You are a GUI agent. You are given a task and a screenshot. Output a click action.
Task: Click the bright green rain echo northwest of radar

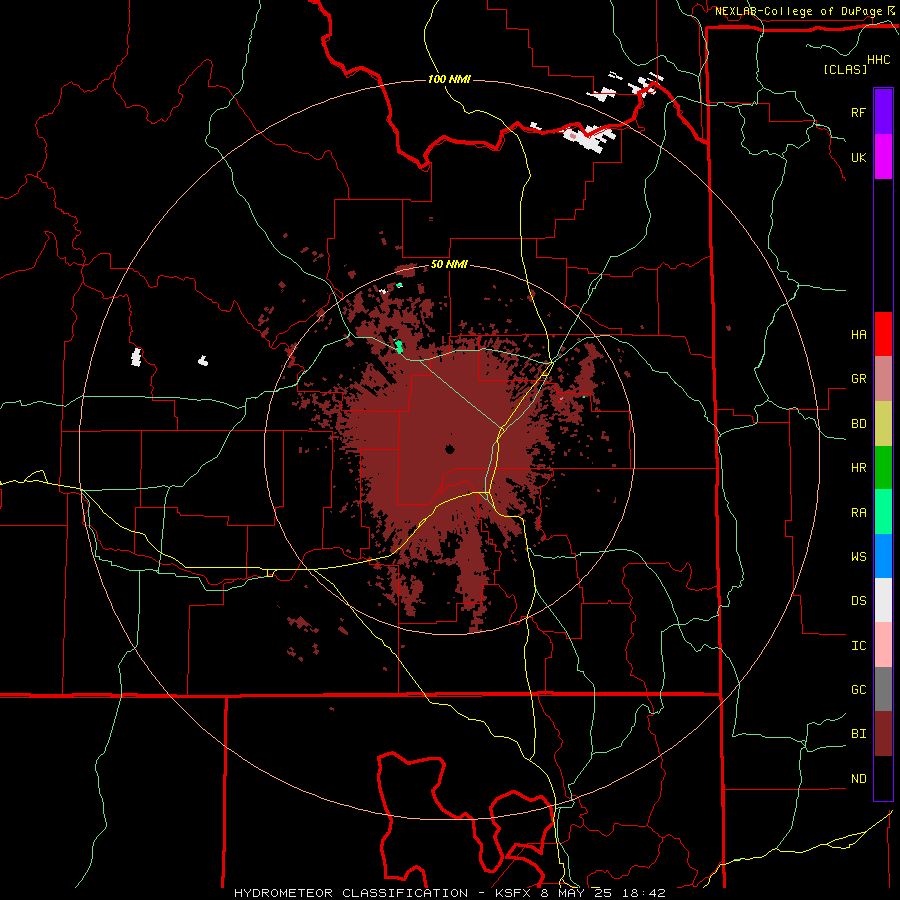(399, 346)
